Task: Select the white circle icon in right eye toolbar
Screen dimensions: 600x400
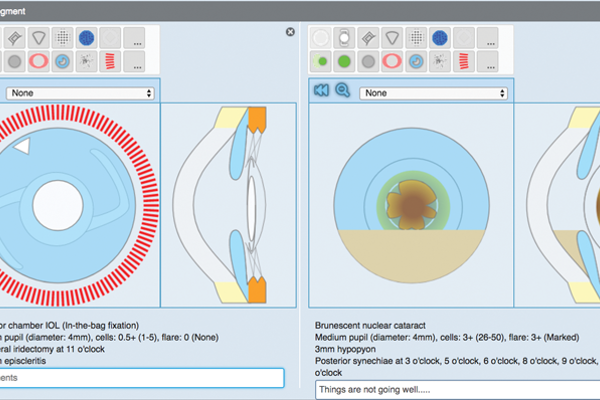Action: tap(322, 38)
